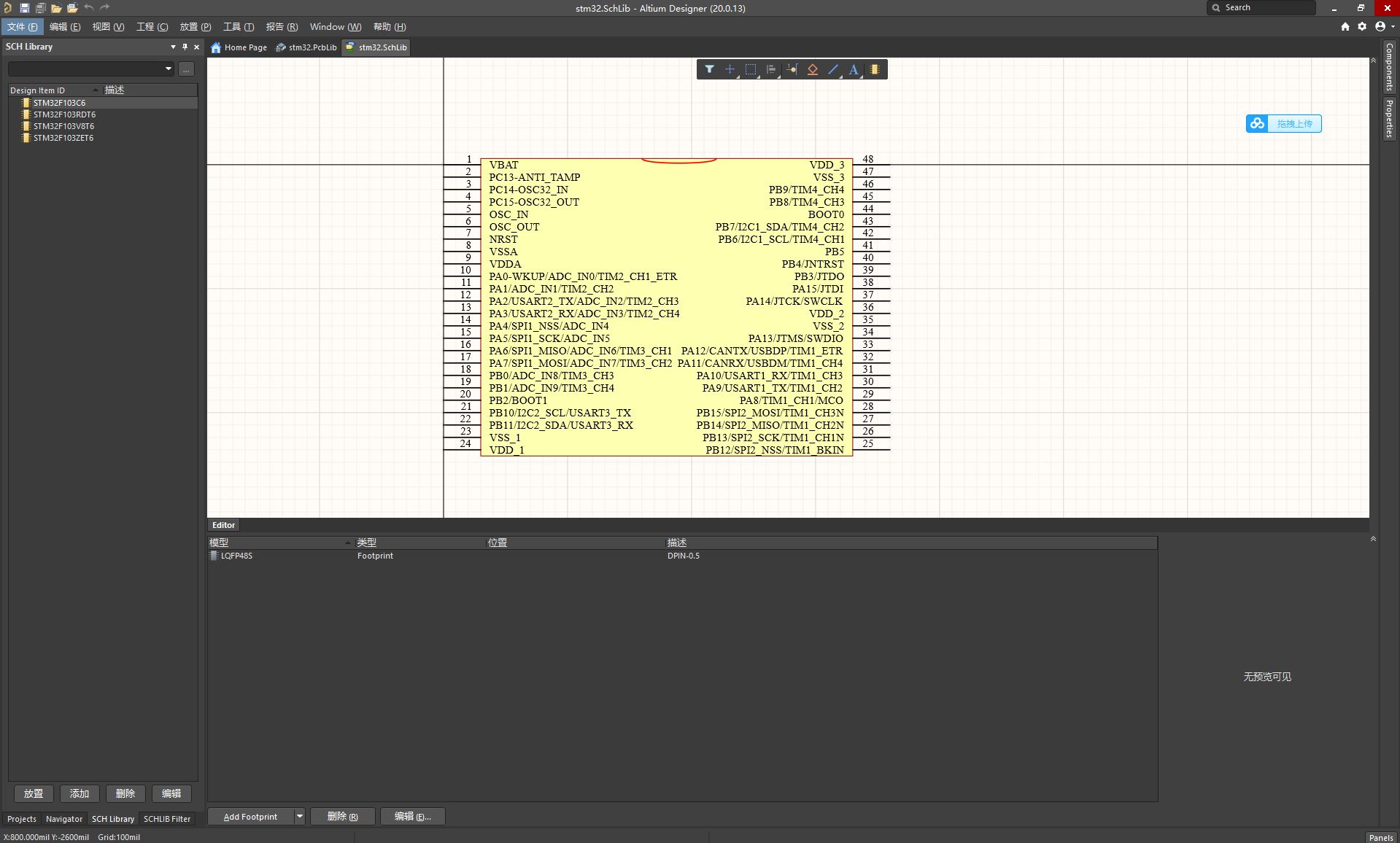
Task: Open a file with the folder icon
Action: point(56,8)
